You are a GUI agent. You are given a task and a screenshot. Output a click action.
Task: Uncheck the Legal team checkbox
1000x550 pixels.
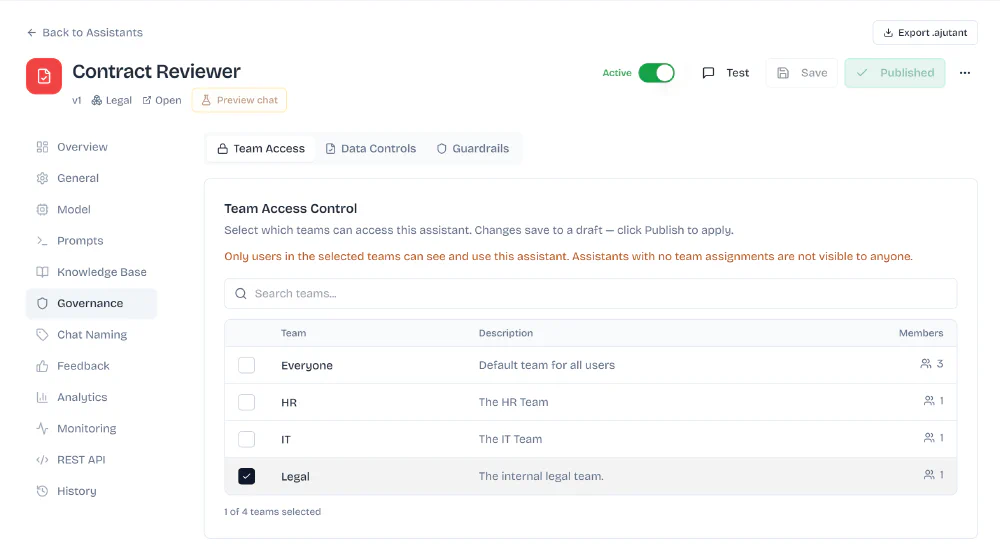246,476
